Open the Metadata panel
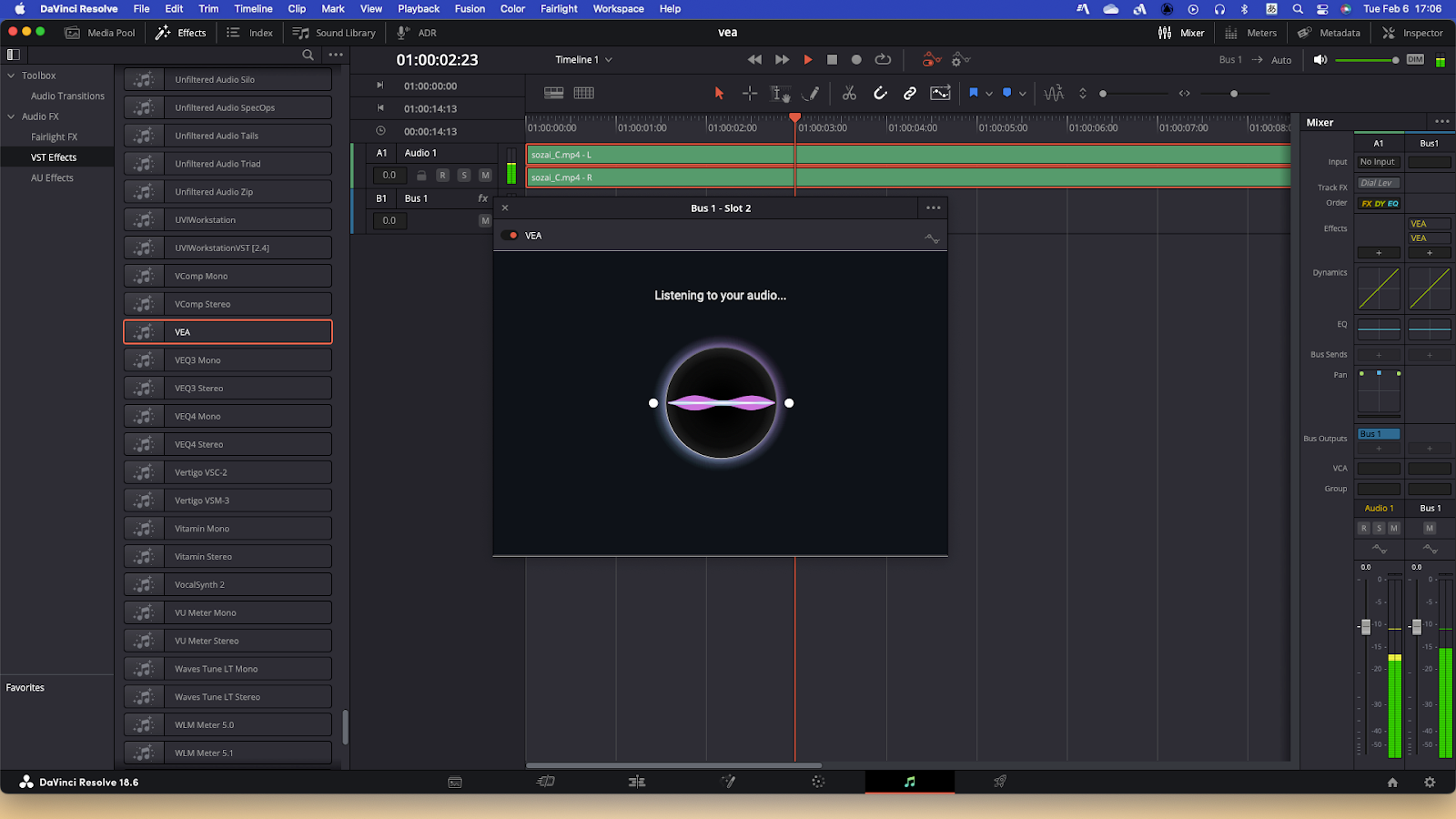 tap(1329, 33)
